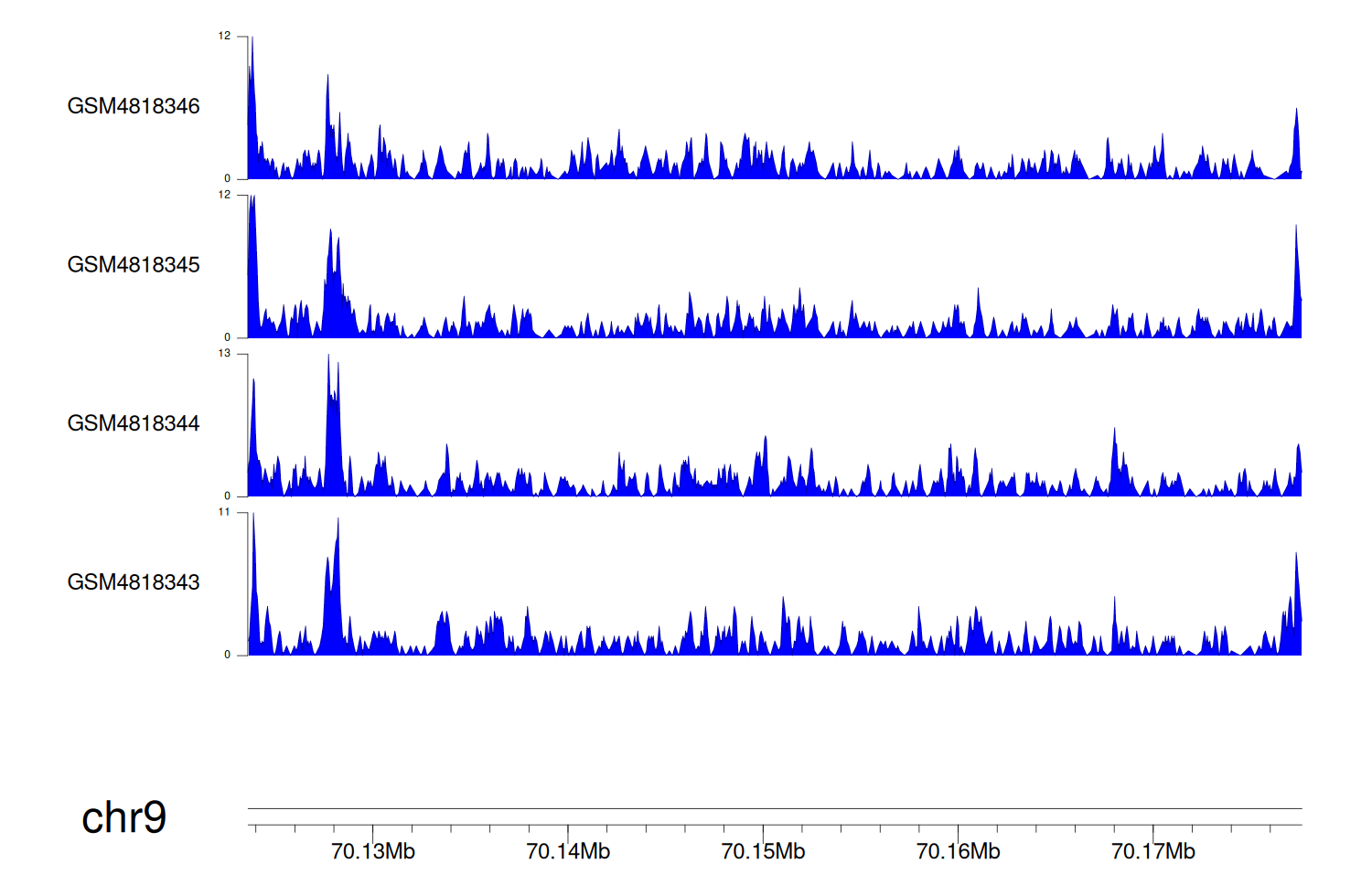This screenshot has height=896, width=1372.
Task: Click the GSM4818346 track label
Action: tap(134, 106)
